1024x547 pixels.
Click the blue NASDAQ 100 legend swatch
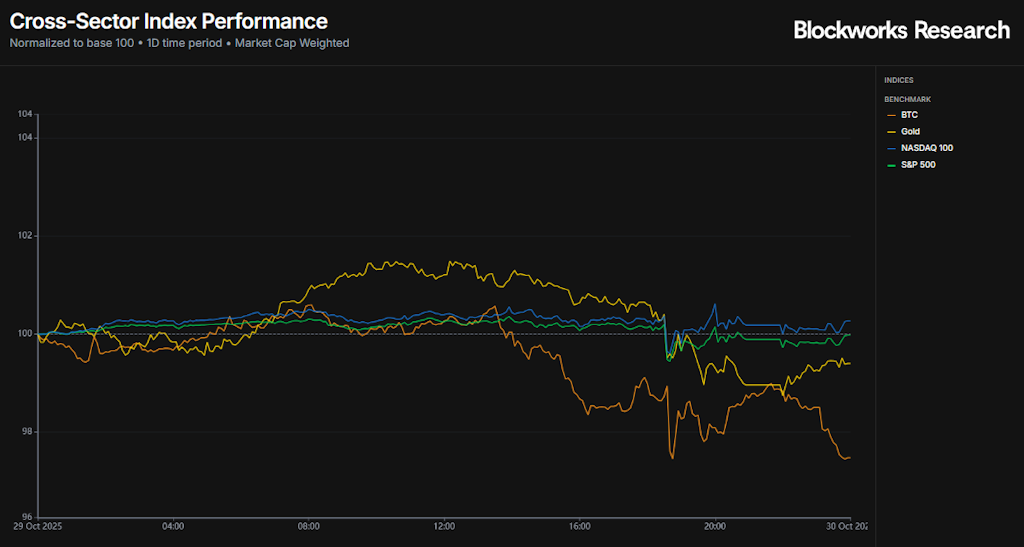[891, 148]
